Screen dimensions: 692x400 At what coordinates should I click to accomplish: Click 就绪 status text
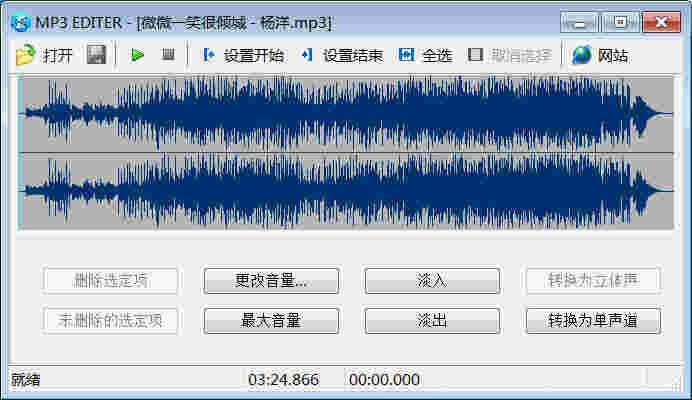[x=26, y=380]
